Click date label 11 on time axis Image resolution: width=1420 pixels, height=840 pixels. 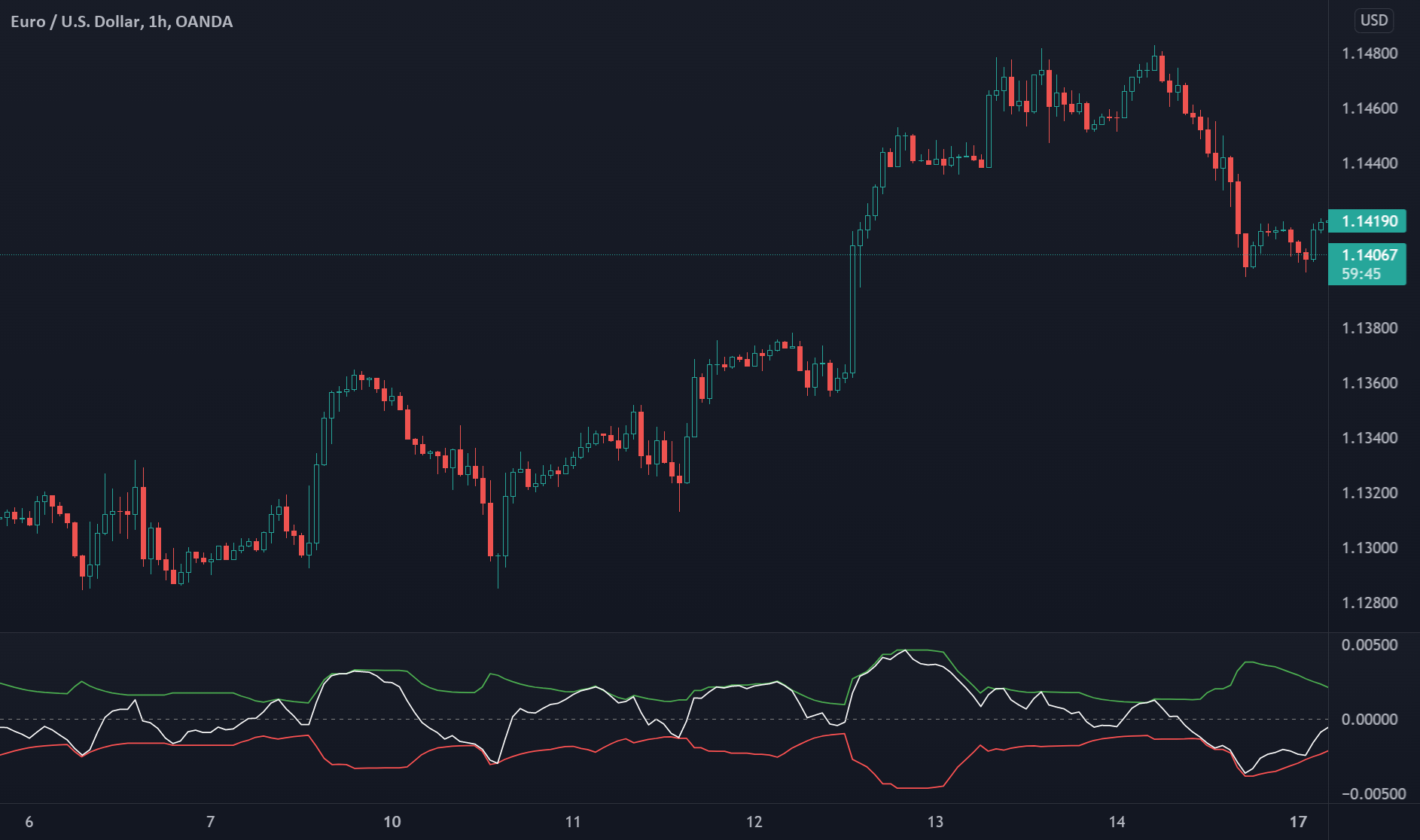tap(573, 822)
